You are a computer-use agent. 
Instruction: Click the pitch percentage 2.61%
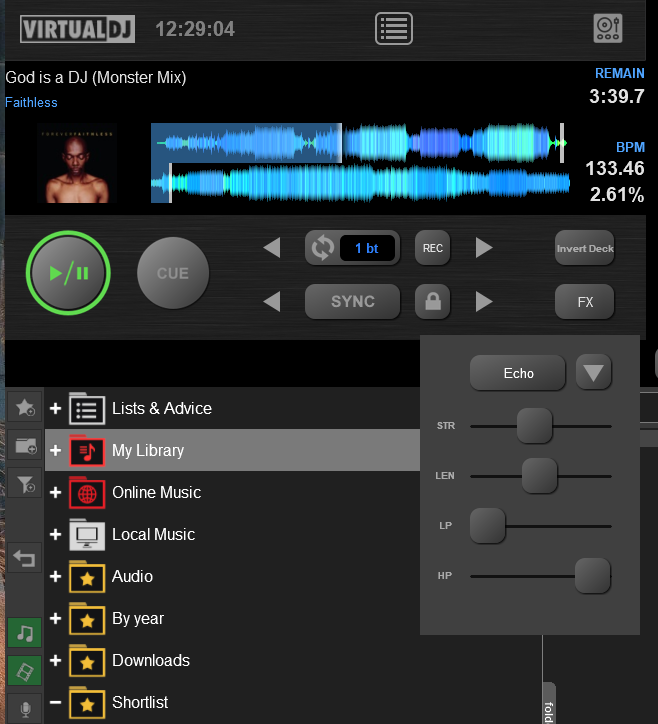[x=617, y=194]
